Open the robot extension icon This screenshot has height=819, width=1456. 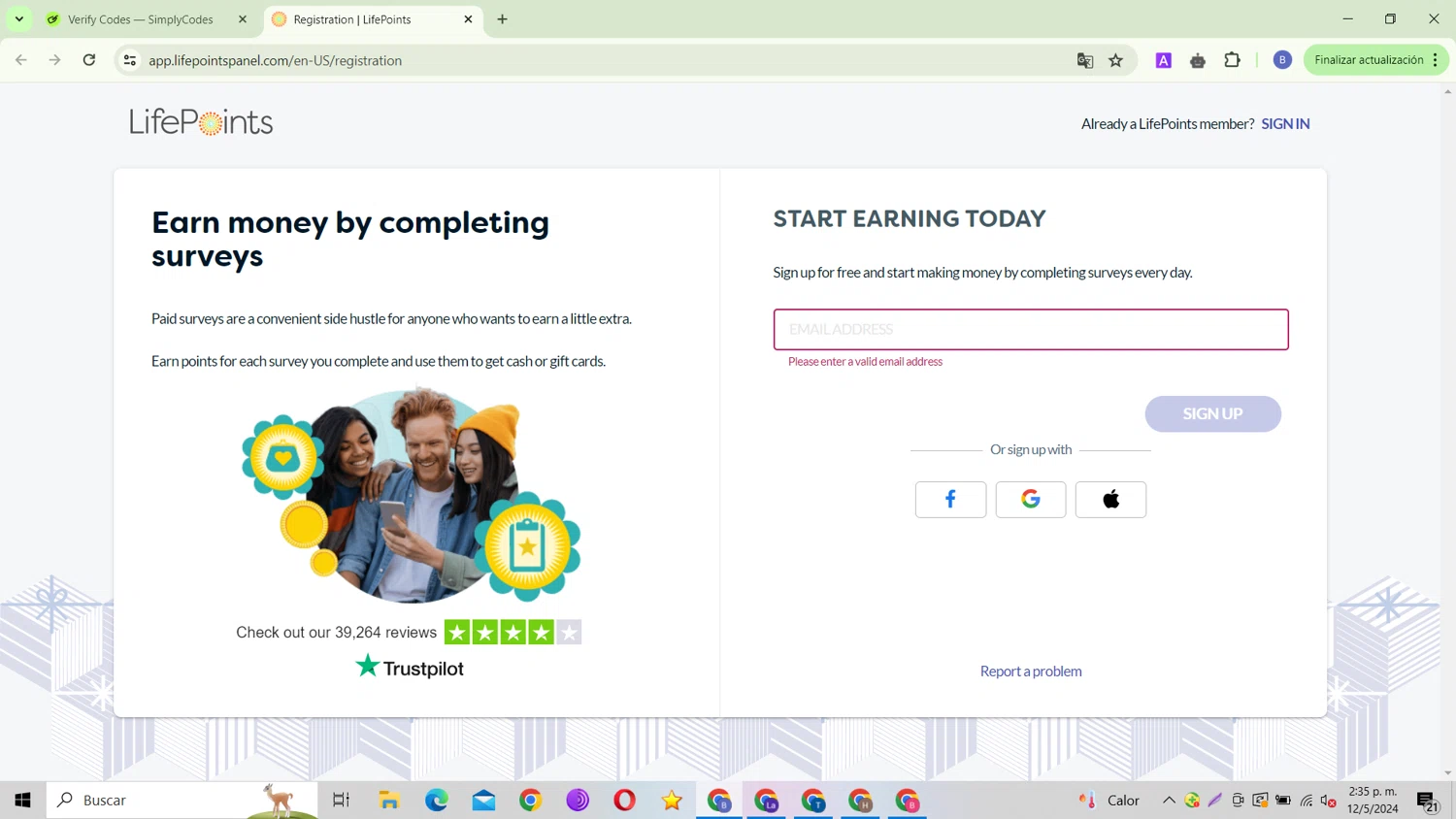1198,60
